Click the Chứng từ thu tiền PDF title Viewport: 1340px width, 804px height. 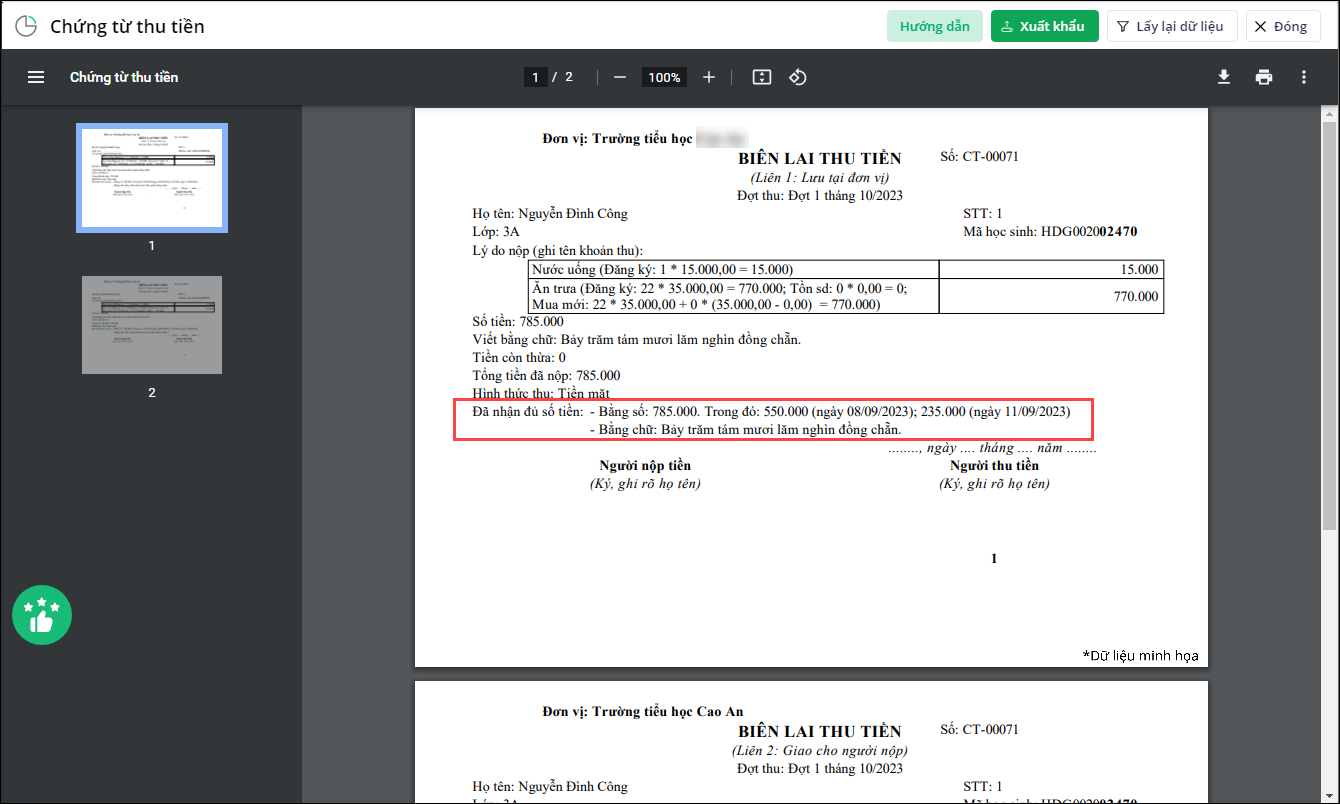pos(124,77)
